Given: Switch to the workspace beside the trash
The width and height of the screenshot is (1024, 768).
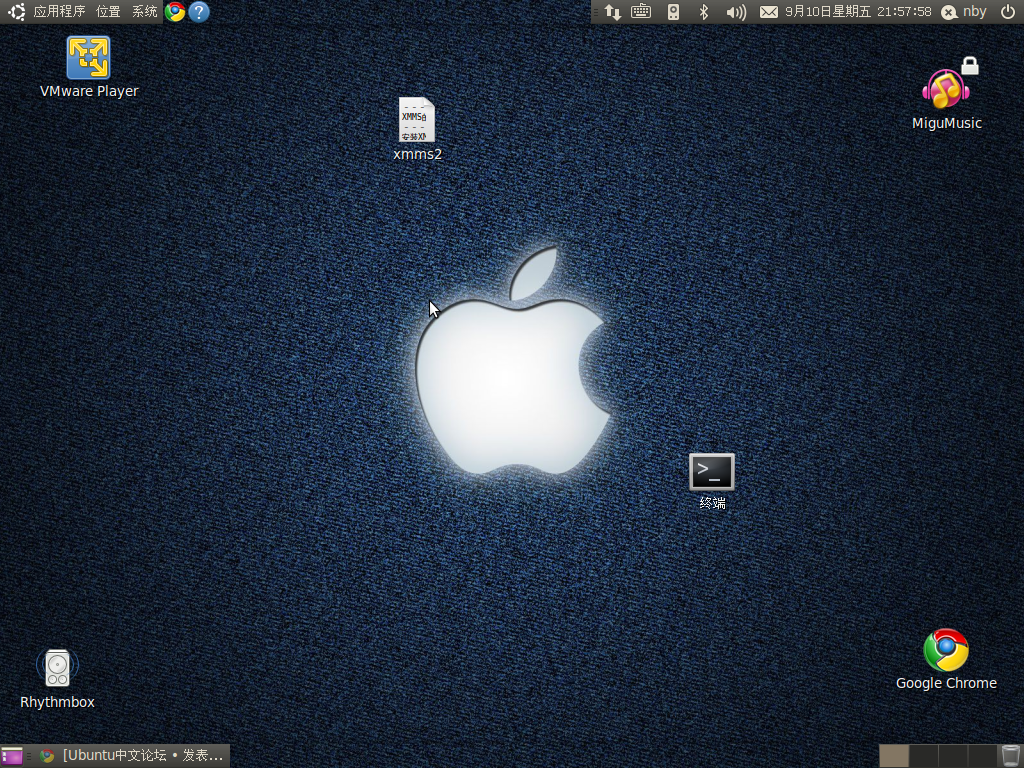Looking at the screenshot, I should (982, 756).
